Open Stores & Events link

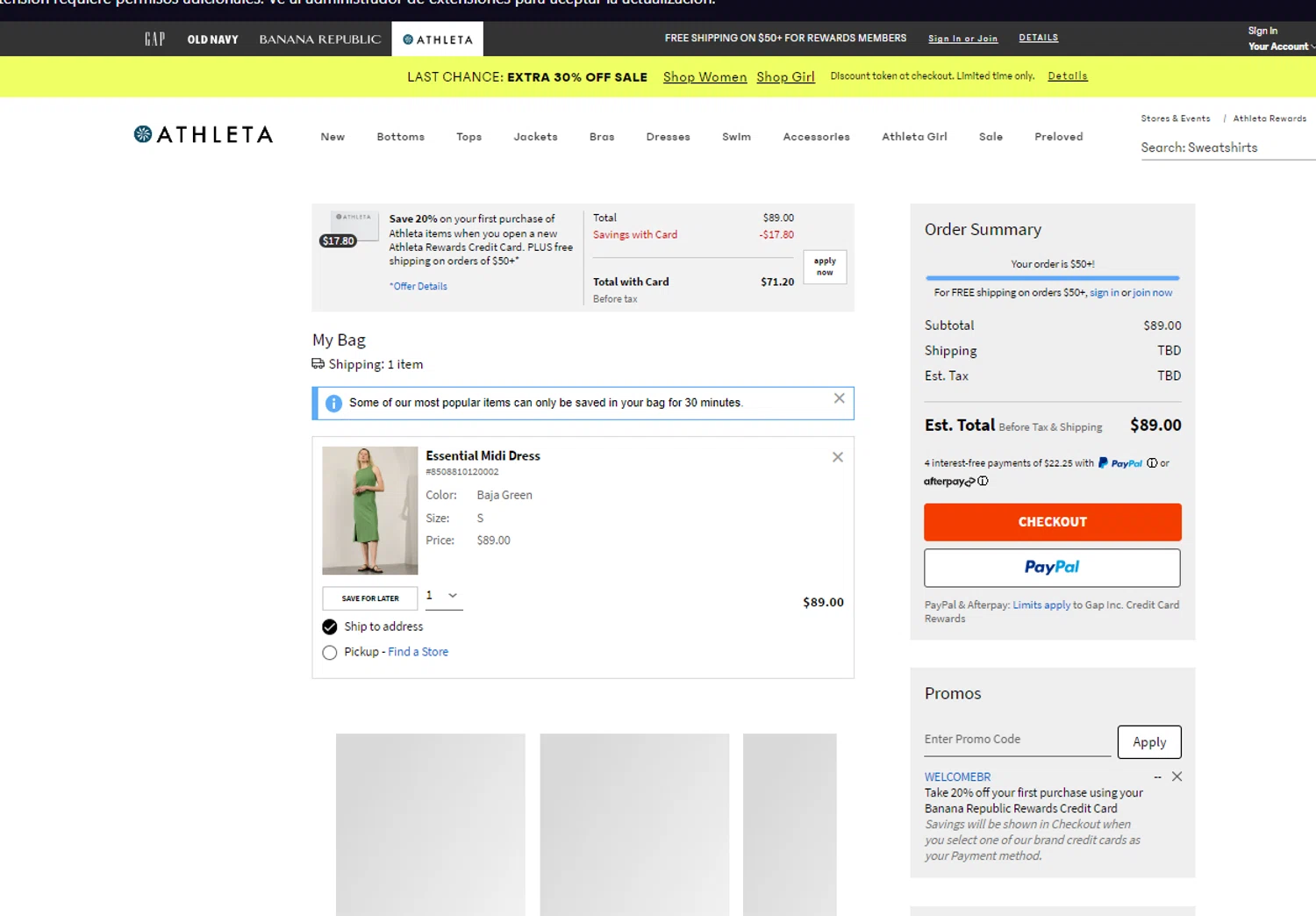[1176, 118]
